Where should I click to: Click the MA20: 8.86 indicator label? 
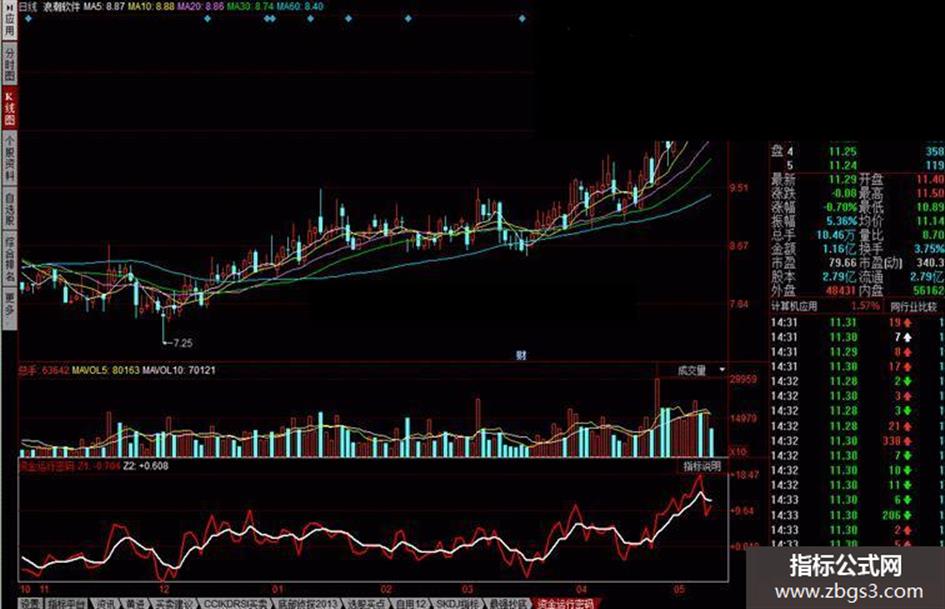[x=200, y=7]
